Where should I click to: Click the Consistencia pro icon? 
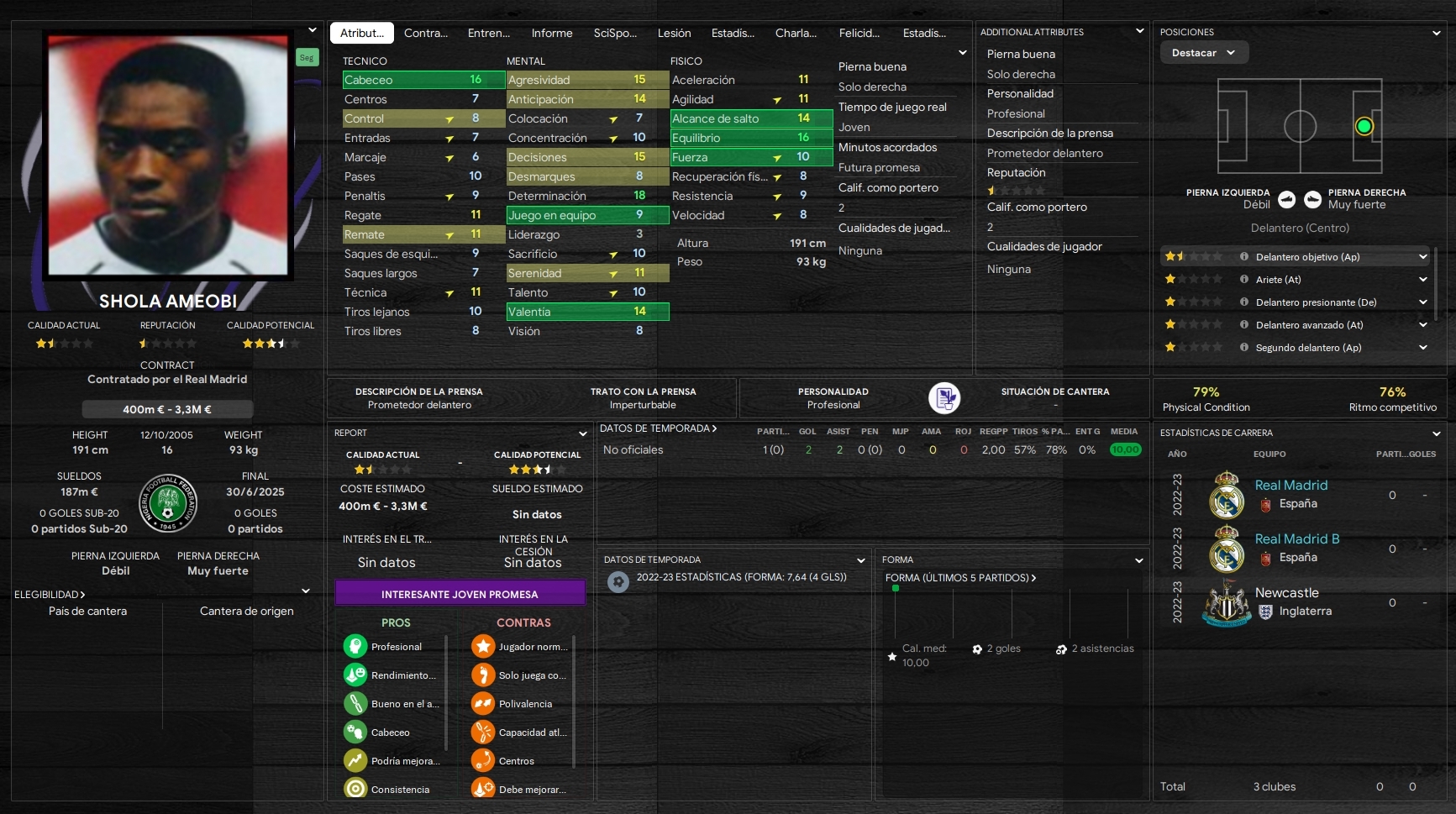click(355, 789)
